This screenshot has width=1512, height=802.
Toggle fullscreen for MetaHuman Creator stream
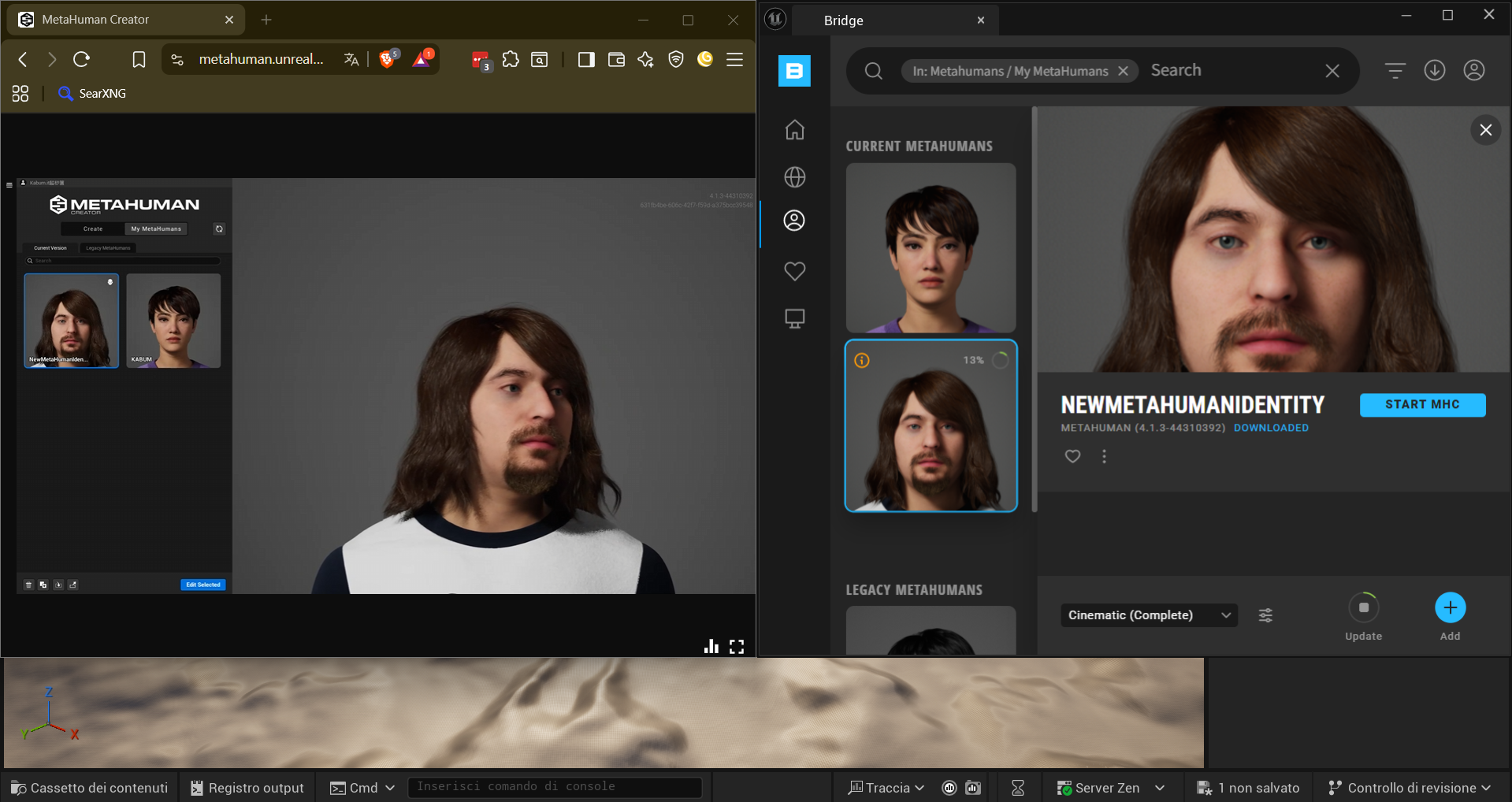point(737,647)
